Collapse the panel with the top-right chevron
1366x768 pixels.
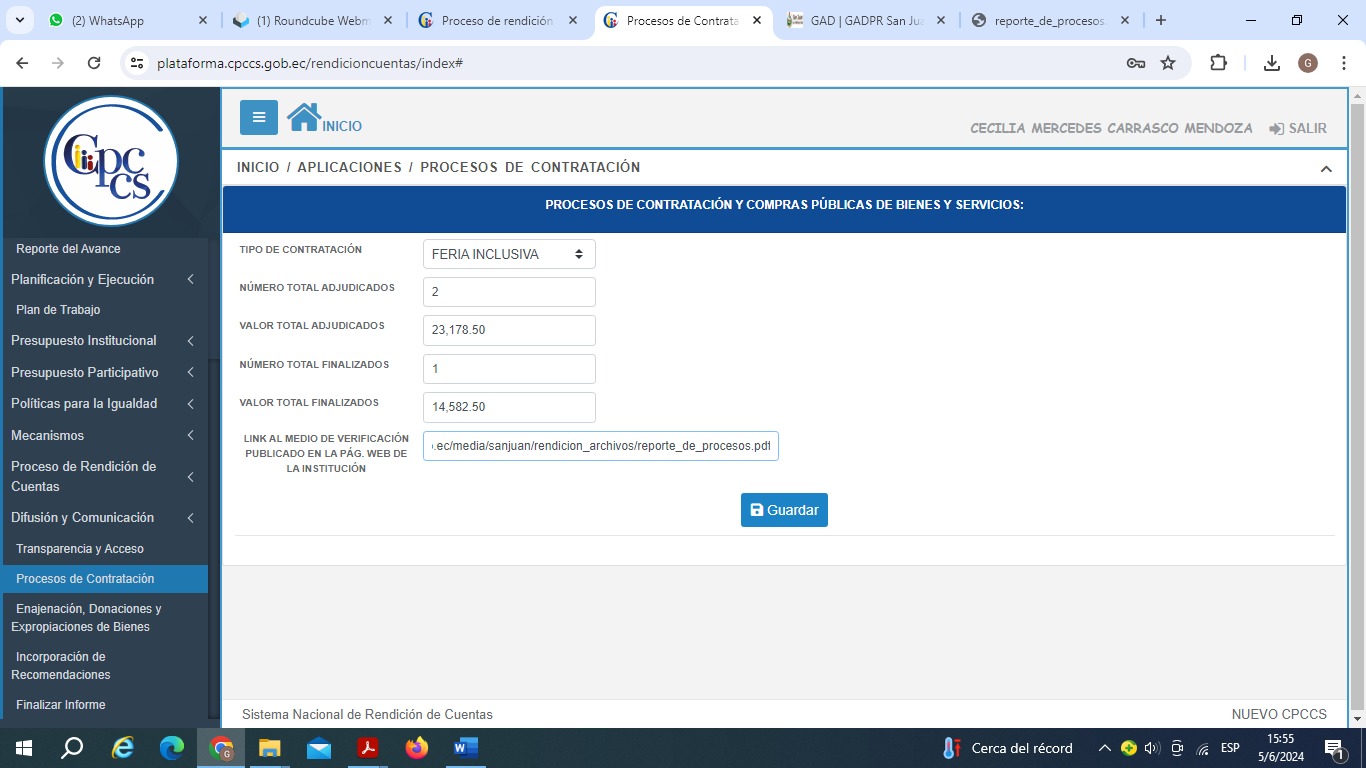[x=1326, y=169]
